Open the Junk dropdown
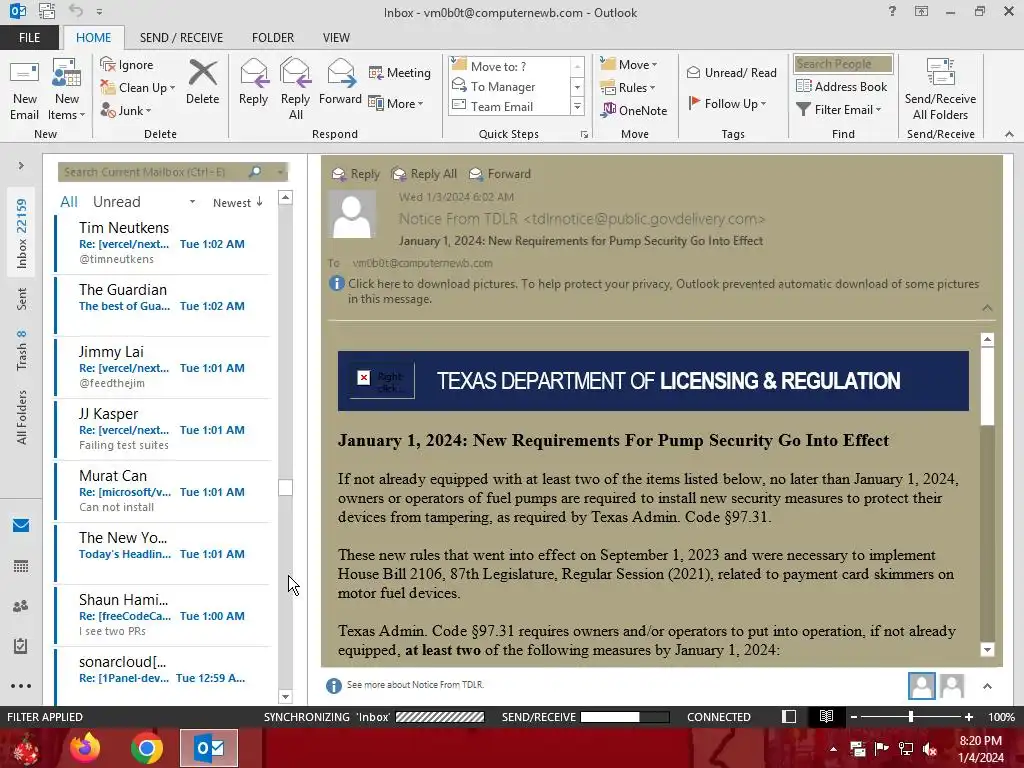The height and width of the screenshot is (768, 1024). pos(126,110)
